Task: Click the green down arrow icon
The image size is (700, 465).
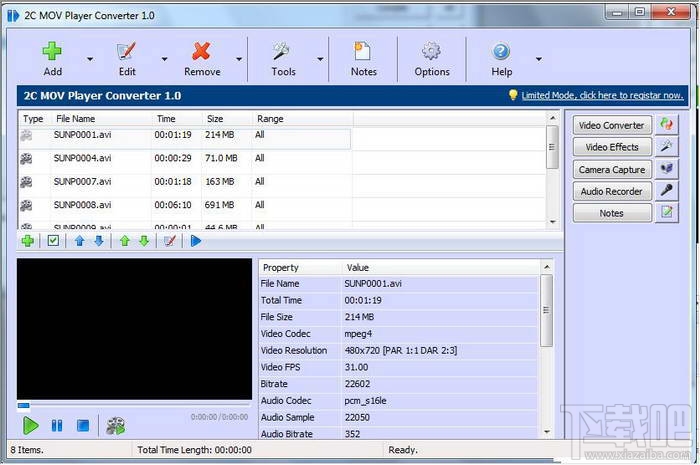Action: [144, 241]
